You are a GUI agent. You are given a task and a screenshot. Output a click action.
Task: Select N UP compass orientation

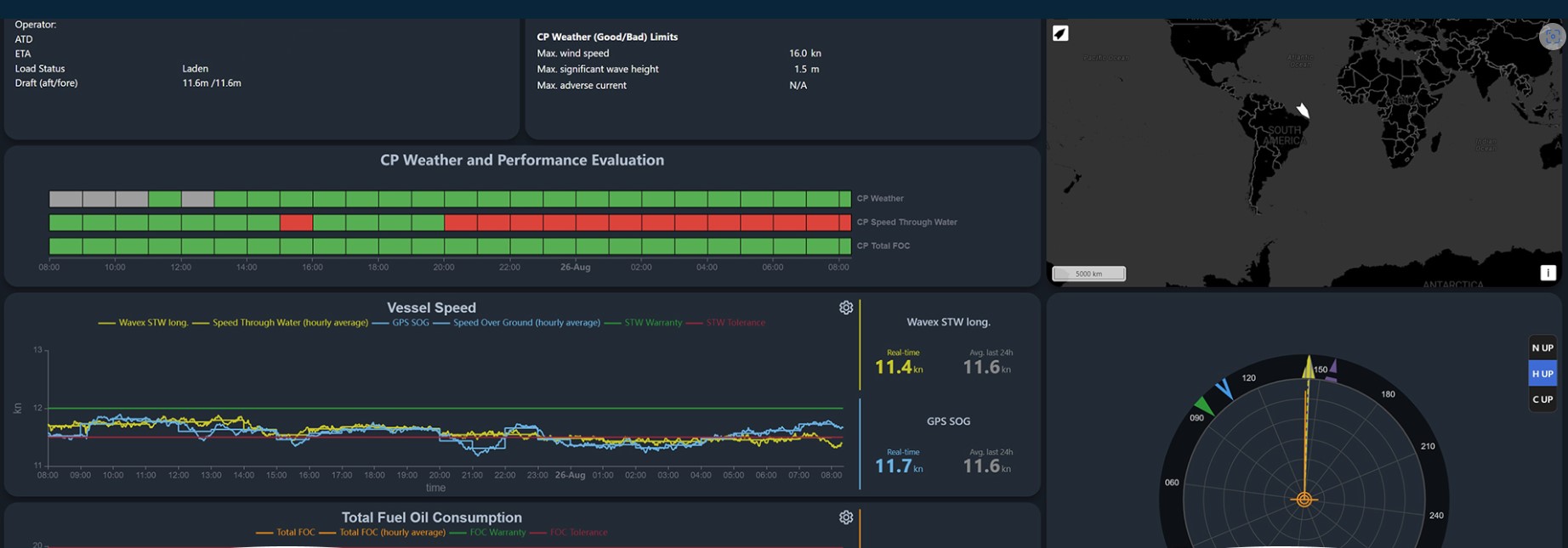pyautogui.click(x=1542, y=347)
